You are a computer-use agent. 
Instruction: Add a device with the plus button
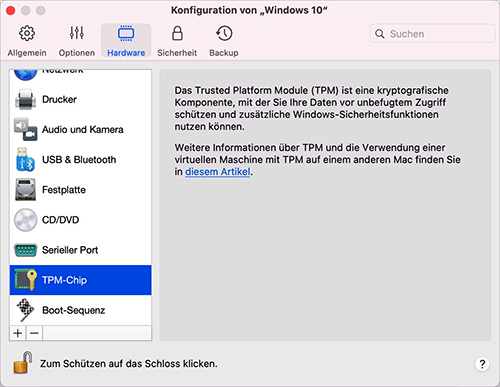coord(18,333)
